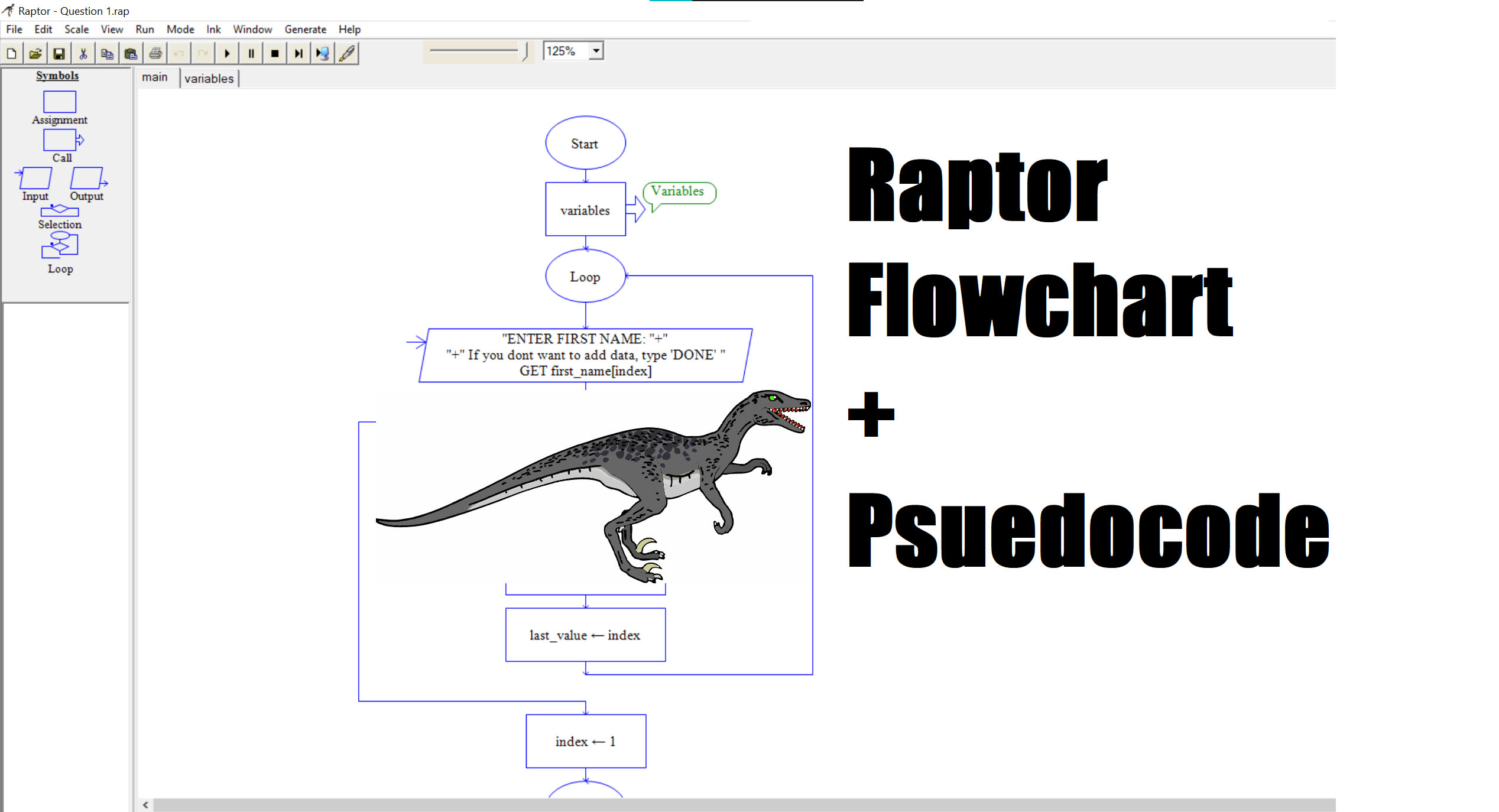Select the Output symbol in the Symbols panel
Screen dimensions: 1499x812
pos(87,179)
